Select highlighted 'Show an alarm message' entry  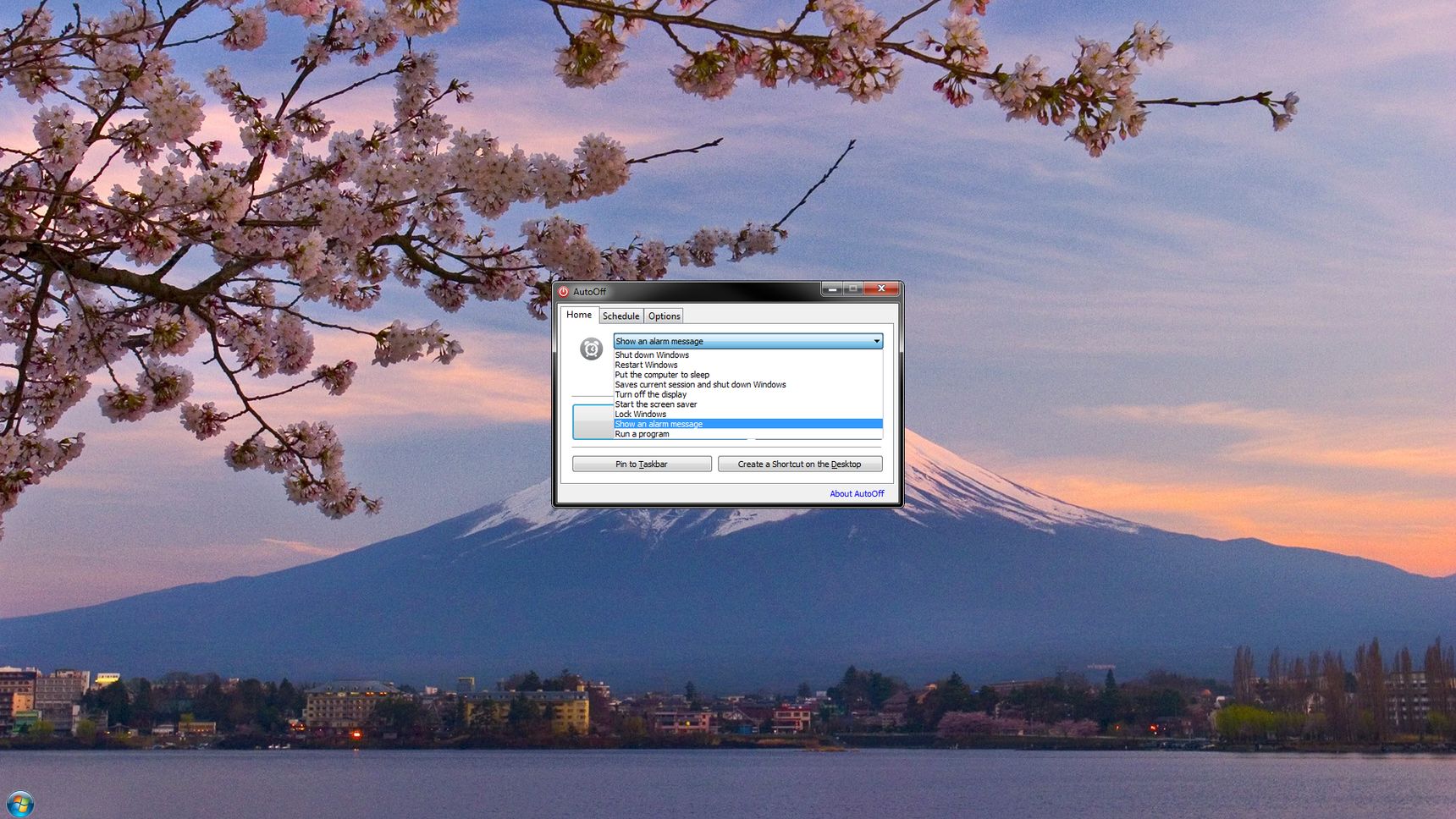point(747,424)
